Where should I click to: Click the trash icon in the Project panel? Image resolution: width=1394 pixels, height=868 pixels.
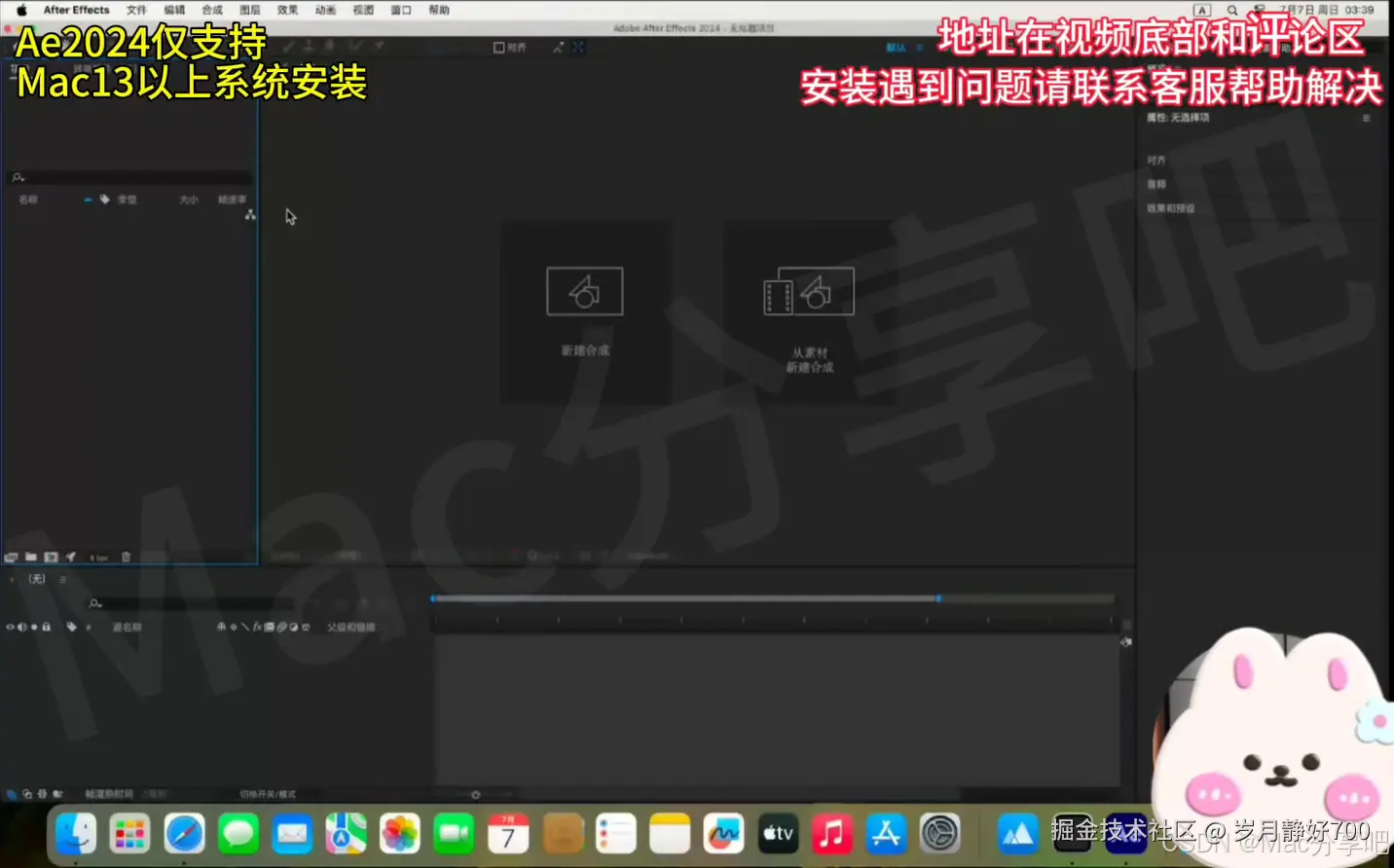pos(126,556)
